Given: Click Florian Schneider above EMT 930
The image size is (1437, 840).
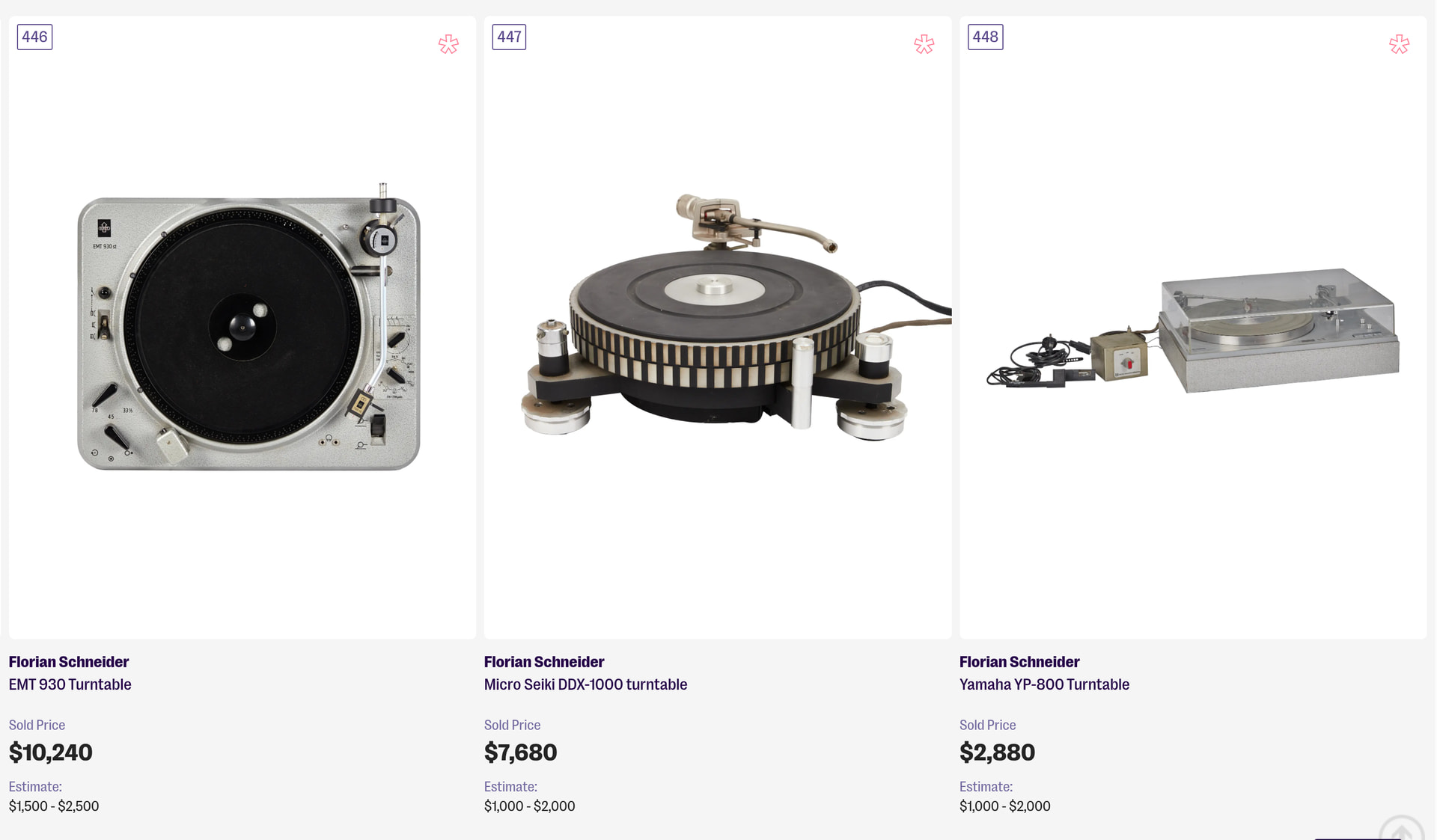Looking at the screenshot, I should [x=69, y=662].
